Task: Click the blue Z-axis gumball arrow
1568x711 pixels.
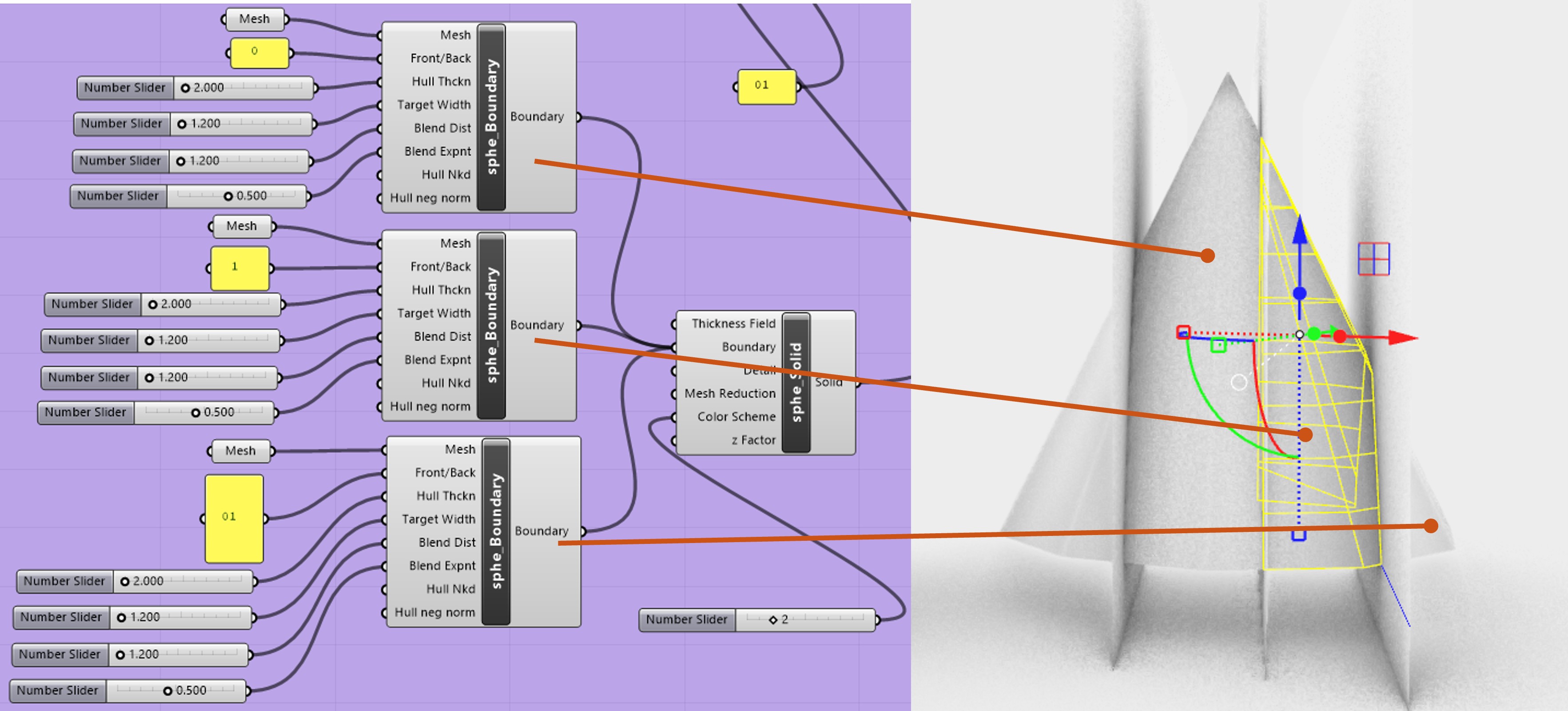Action: [1300, 232]
